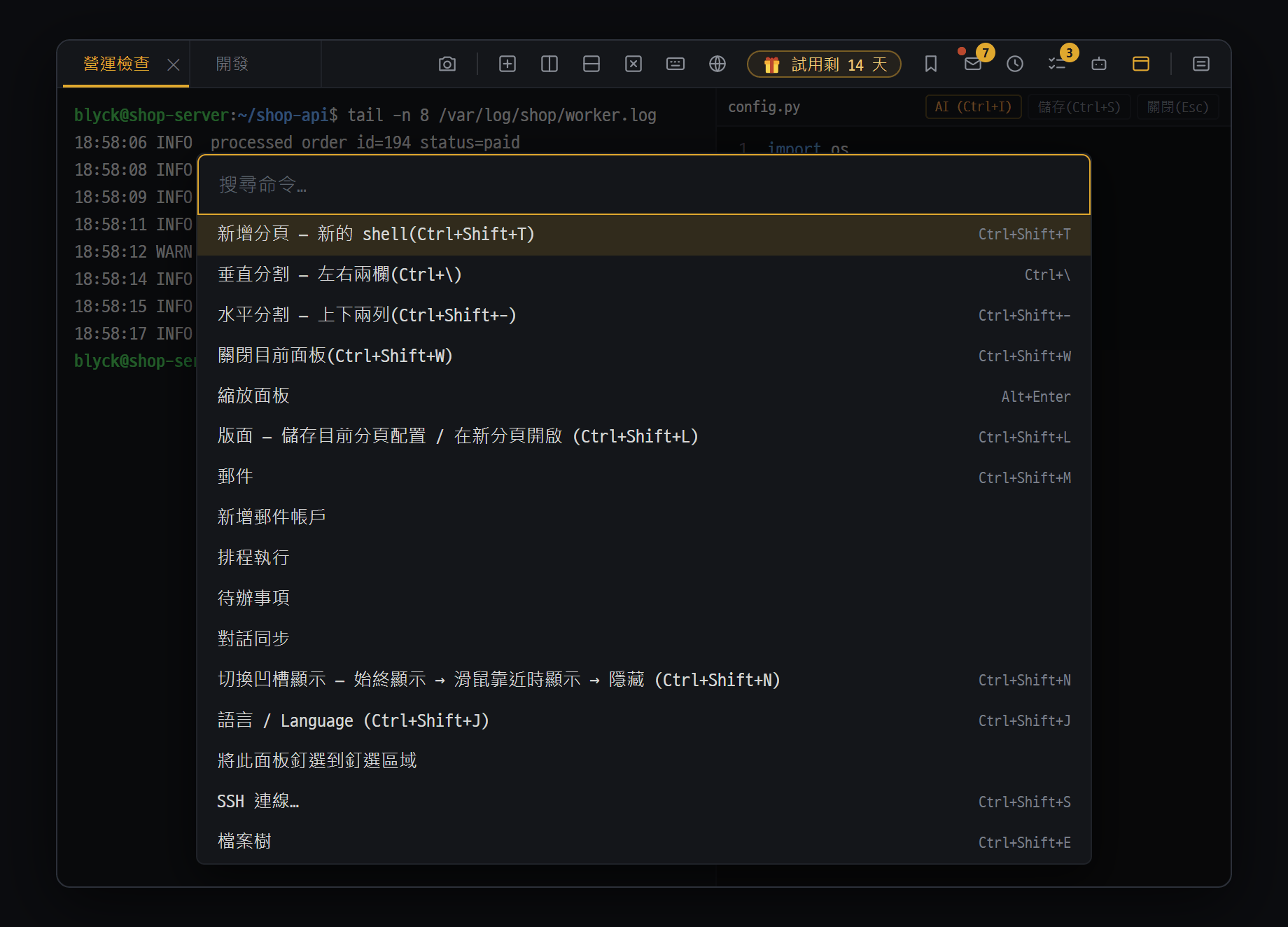
Task: Select 新增郵件帳戶 command
Action: point(644,518)
